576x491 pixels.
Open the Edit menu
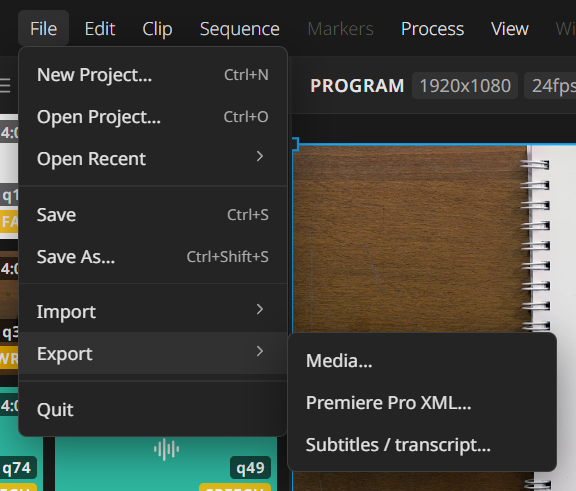click(x=100, y=29)
